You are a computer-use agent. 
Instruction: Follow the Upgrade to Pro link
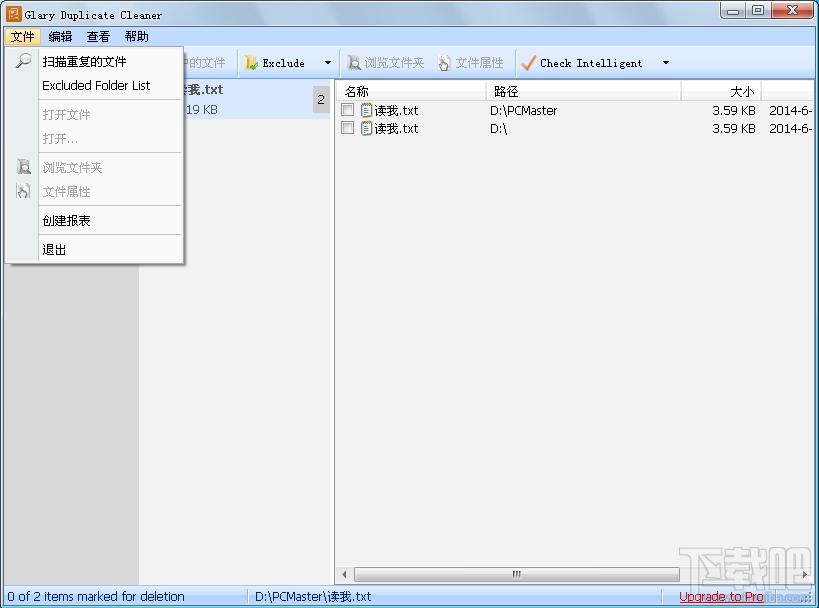pyautogui.click(x=721, y=597)
